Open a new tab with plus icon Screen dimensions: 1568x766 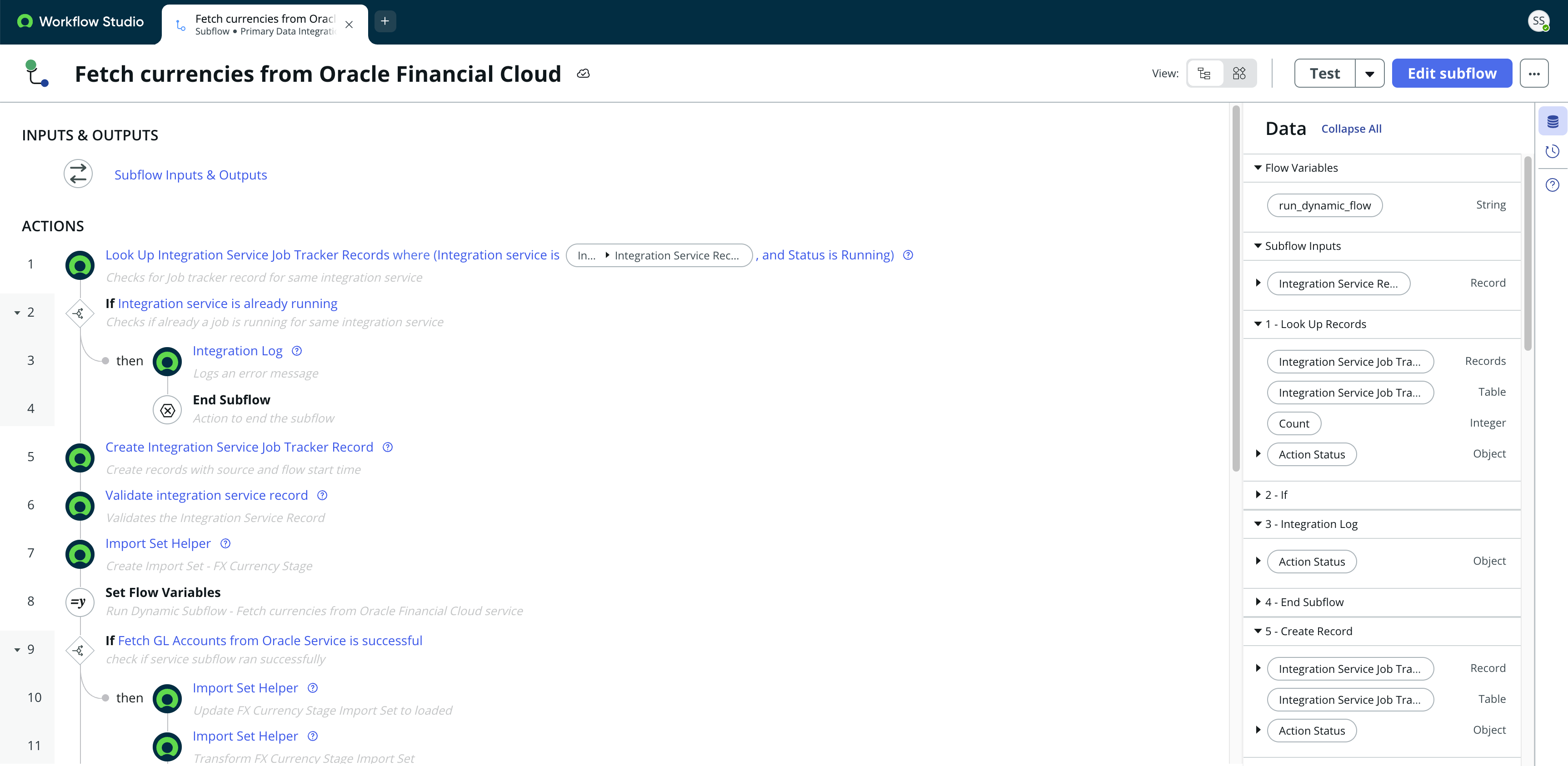(385, 21)
